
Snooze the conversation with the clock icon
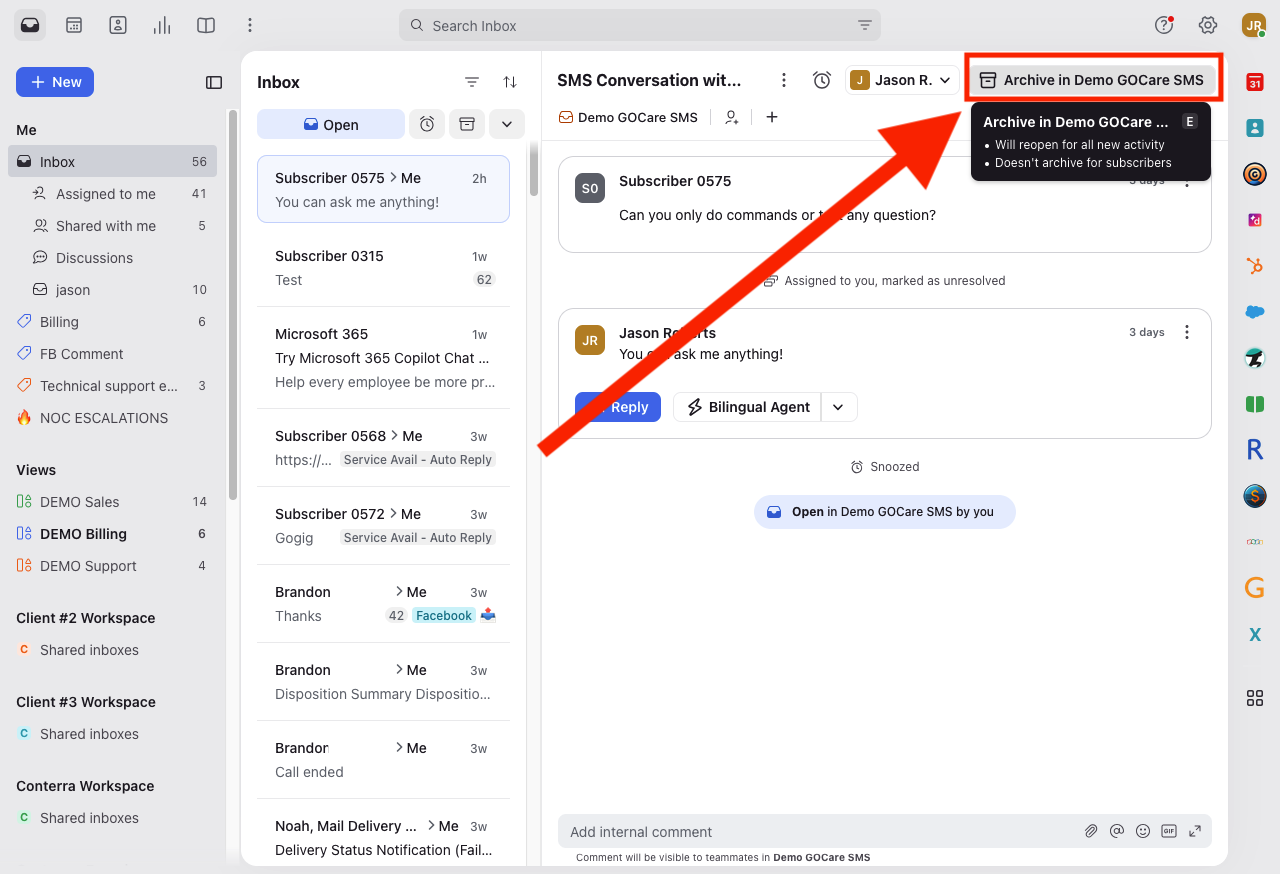(822, 80)
